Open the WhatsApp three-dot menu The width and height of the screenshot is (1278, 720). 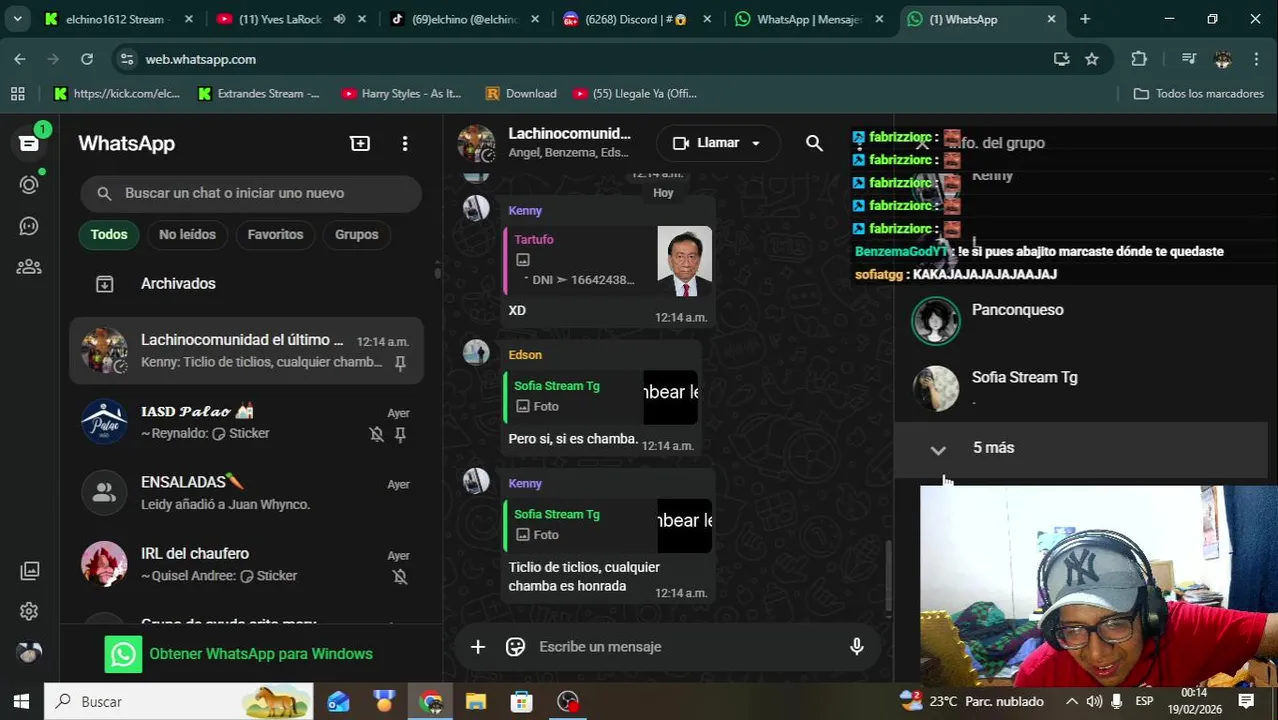click(x=405, y=143)
